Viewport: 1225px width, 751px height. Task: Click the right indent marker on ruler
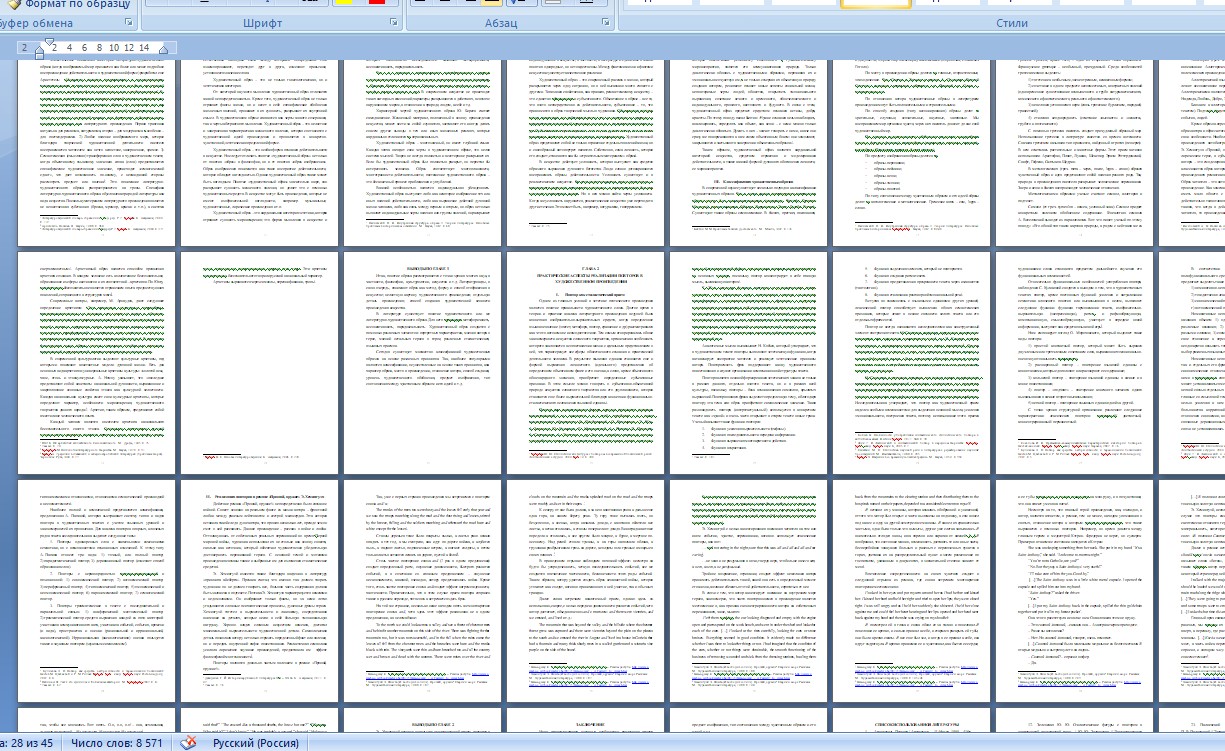tap(165, 50)
